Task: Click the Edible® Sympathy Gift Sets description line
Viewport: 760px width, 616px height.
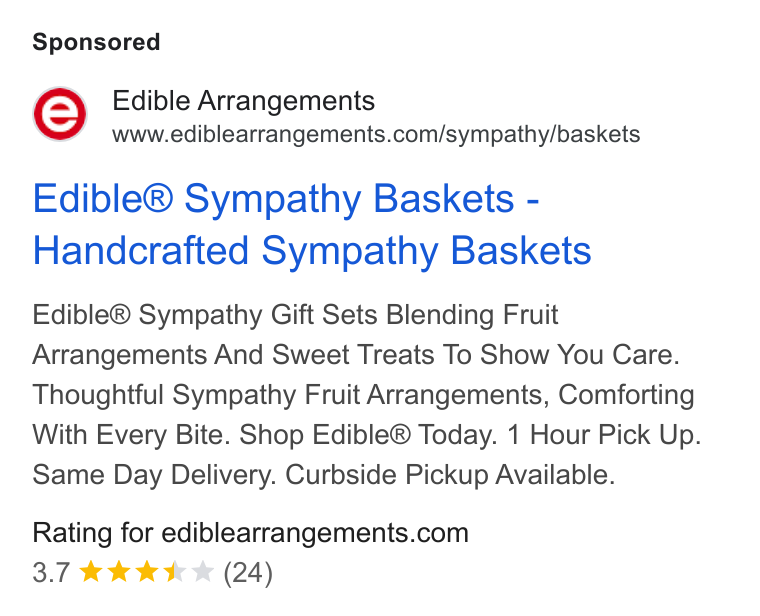Action: tap(295, 315)
